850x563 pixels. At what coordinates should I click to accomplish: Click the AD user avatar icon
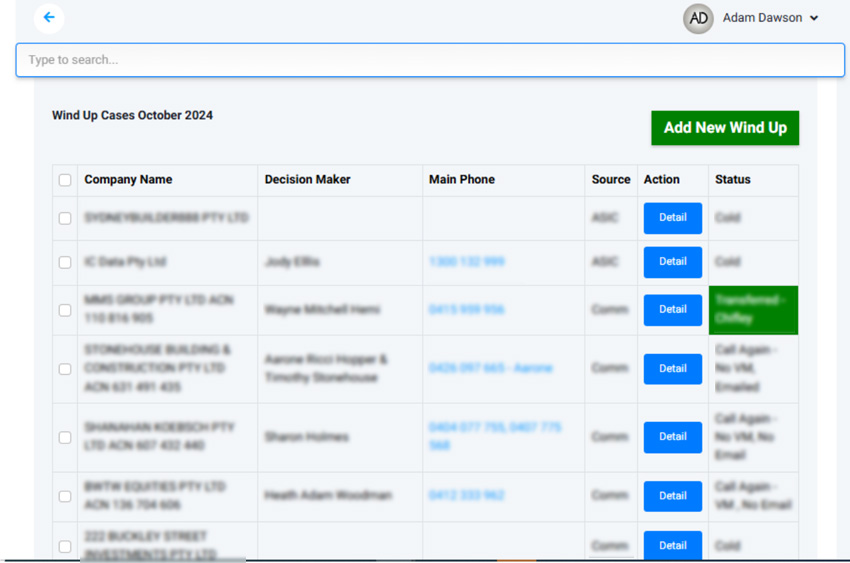tap(698, 18)
